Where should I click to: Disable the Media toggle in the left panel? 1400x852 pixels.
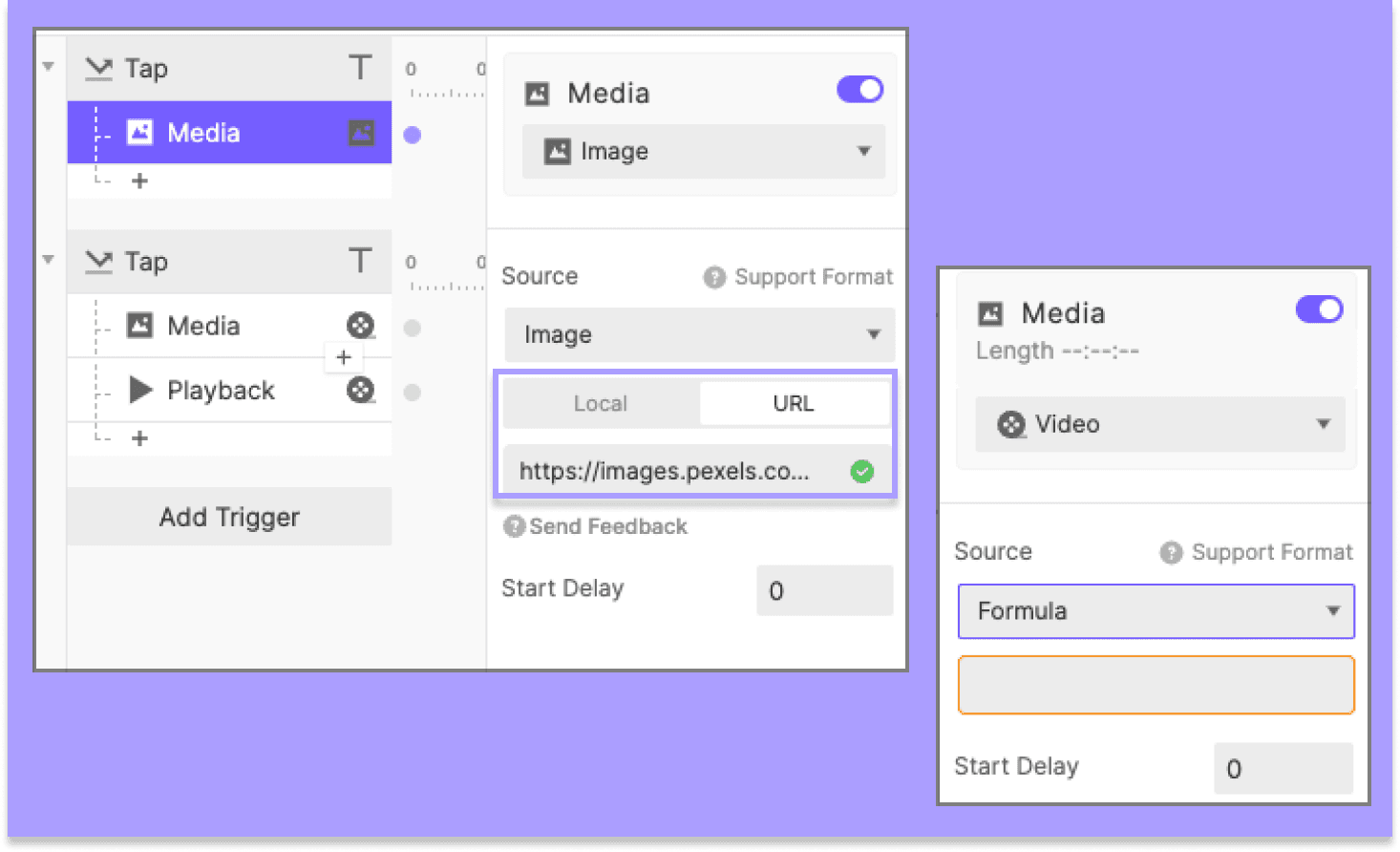pyautogui.click(x=859, y=89)
